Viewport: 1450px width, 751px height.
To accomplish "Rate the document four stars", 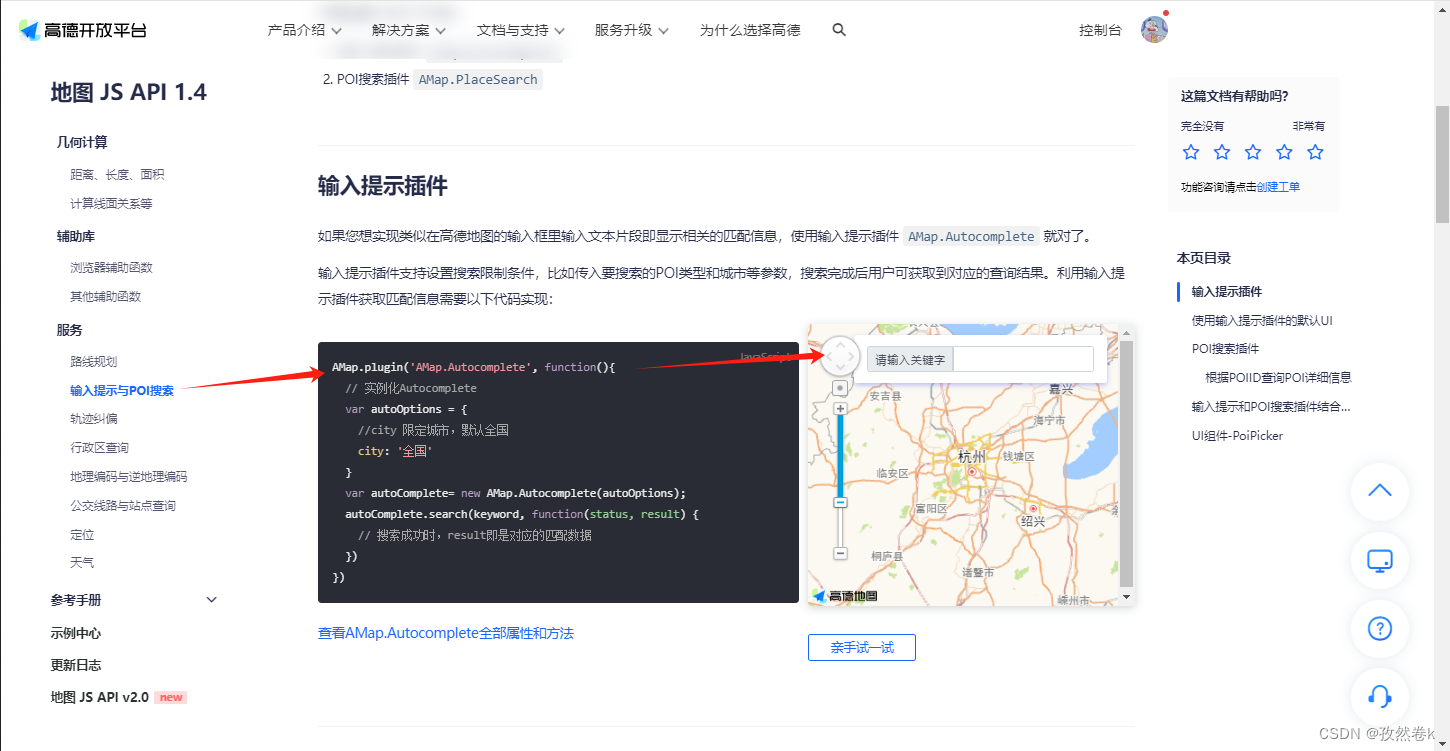I will click(1284, 152).
